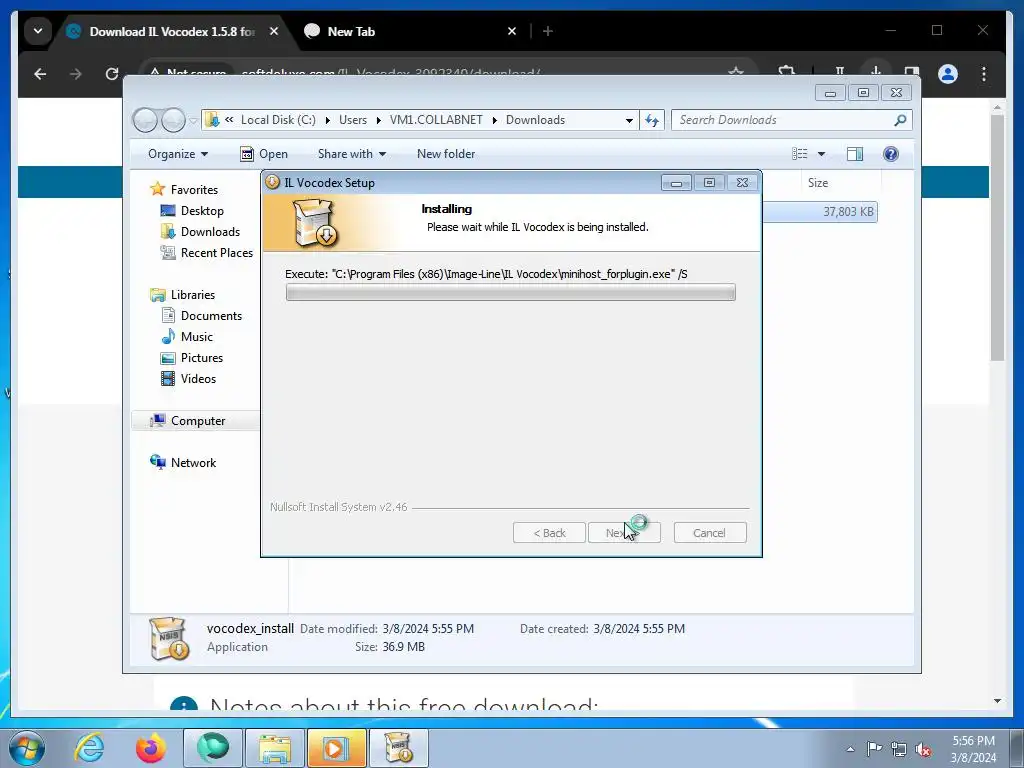The image size is (1024, 768).
Task: Switch to the New Tab tab
Action: pos(410,31)
